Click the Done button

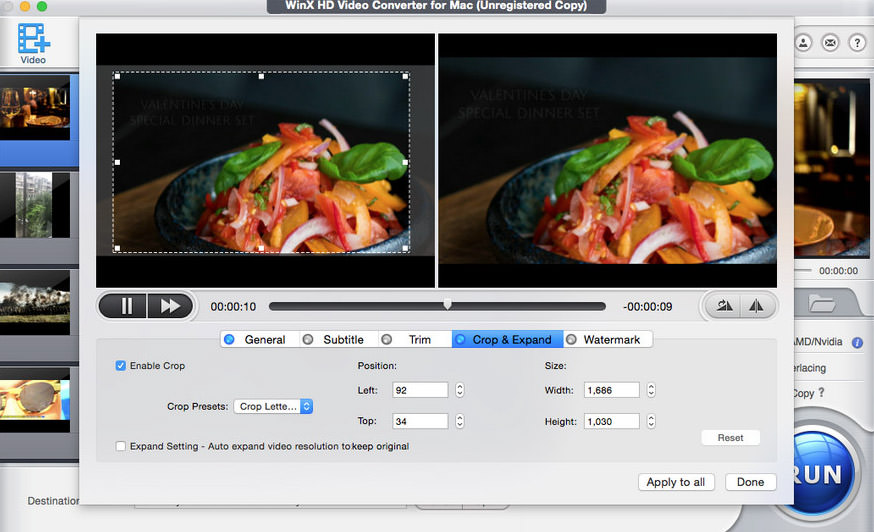(x=750, y=482)
